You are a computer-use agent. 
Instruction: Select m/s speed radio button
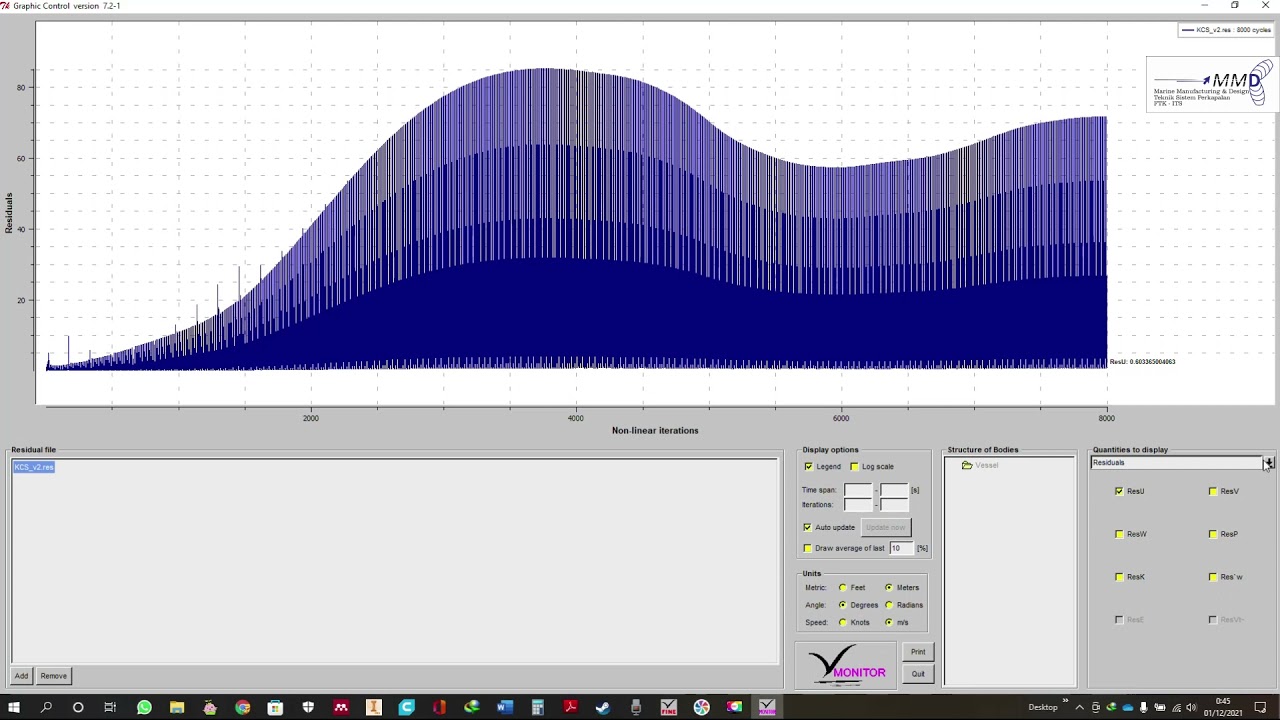pos(889,622)
